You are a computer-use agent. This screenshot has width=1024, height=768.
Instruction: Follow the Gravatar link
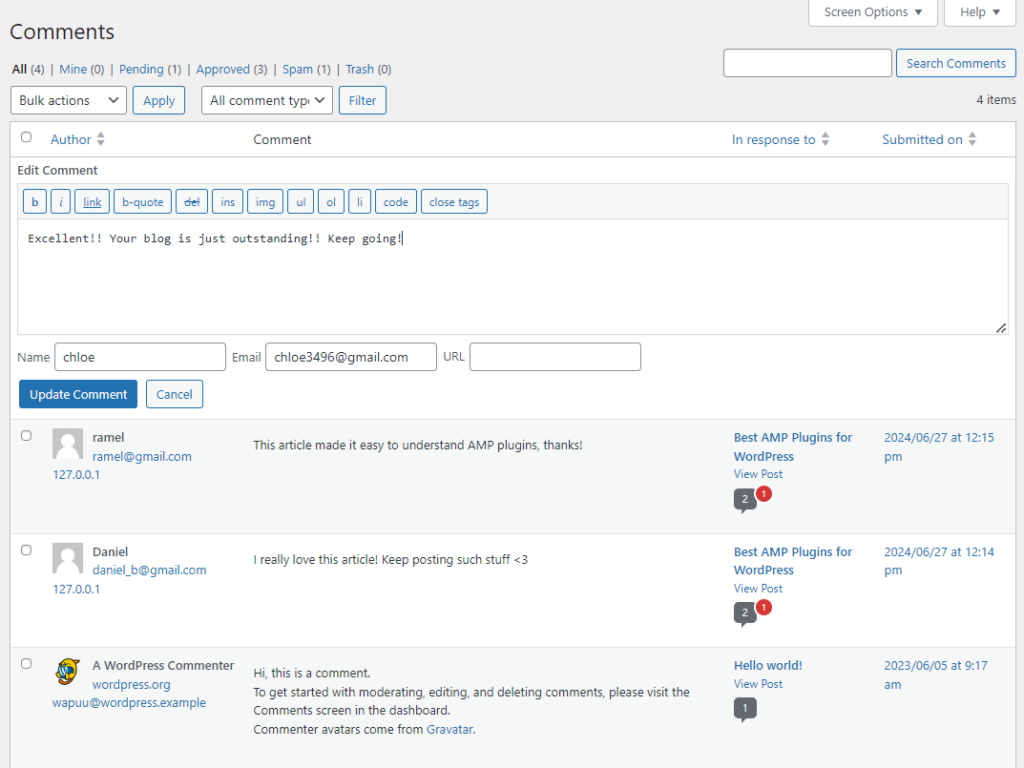(449, 729)
